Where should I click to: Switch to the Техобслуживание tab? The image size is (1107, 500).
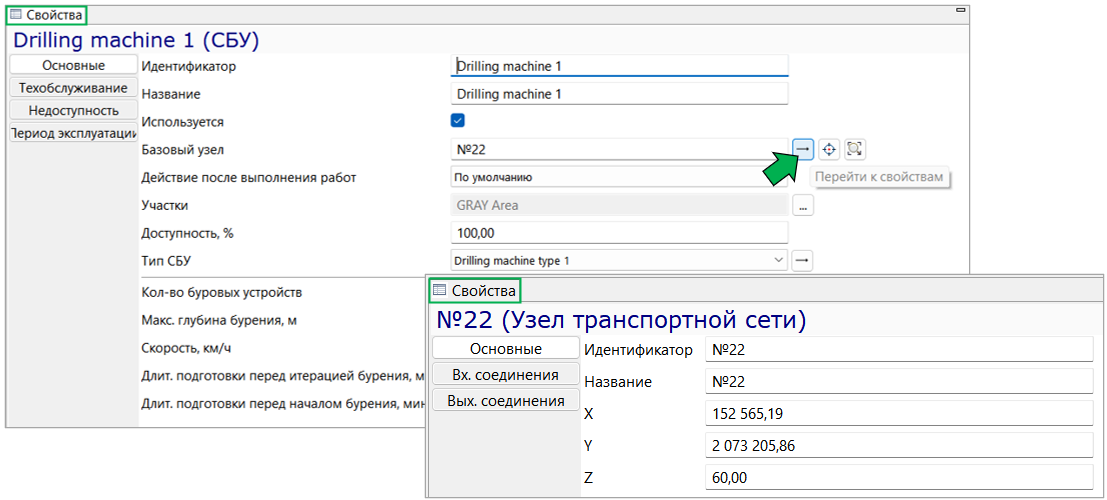point(73,88)
